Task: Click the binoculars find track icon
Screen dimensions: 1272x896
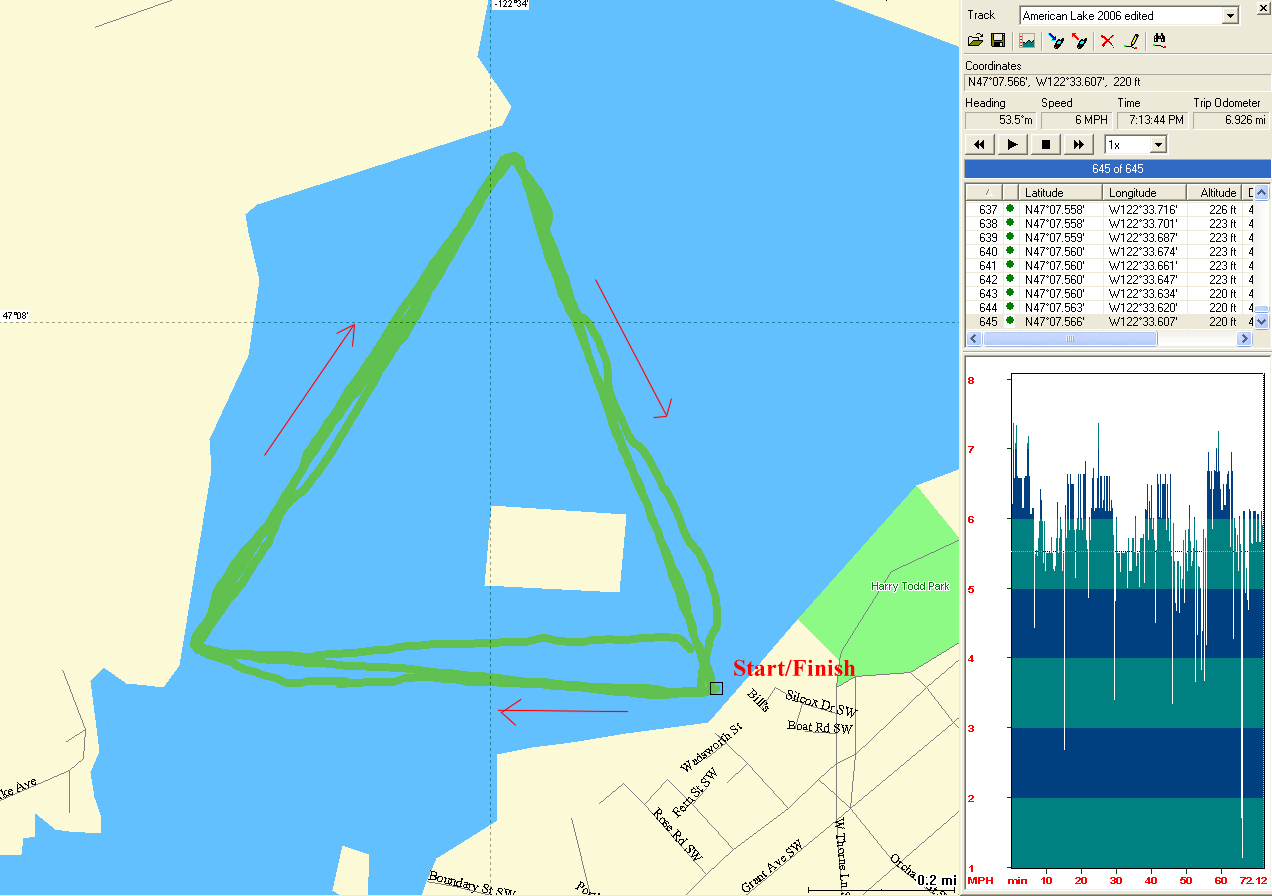Action: coord(1160,41)
